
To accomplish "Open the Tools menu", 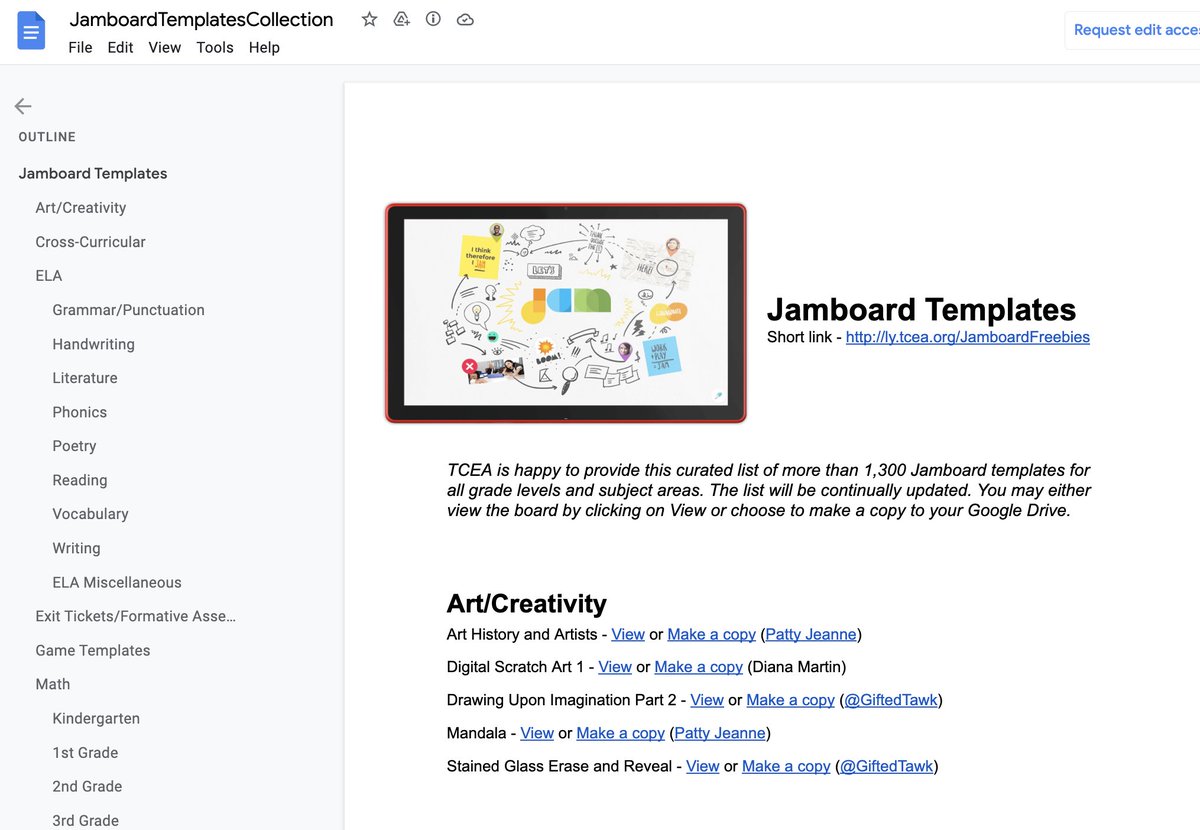I will 215,47.
